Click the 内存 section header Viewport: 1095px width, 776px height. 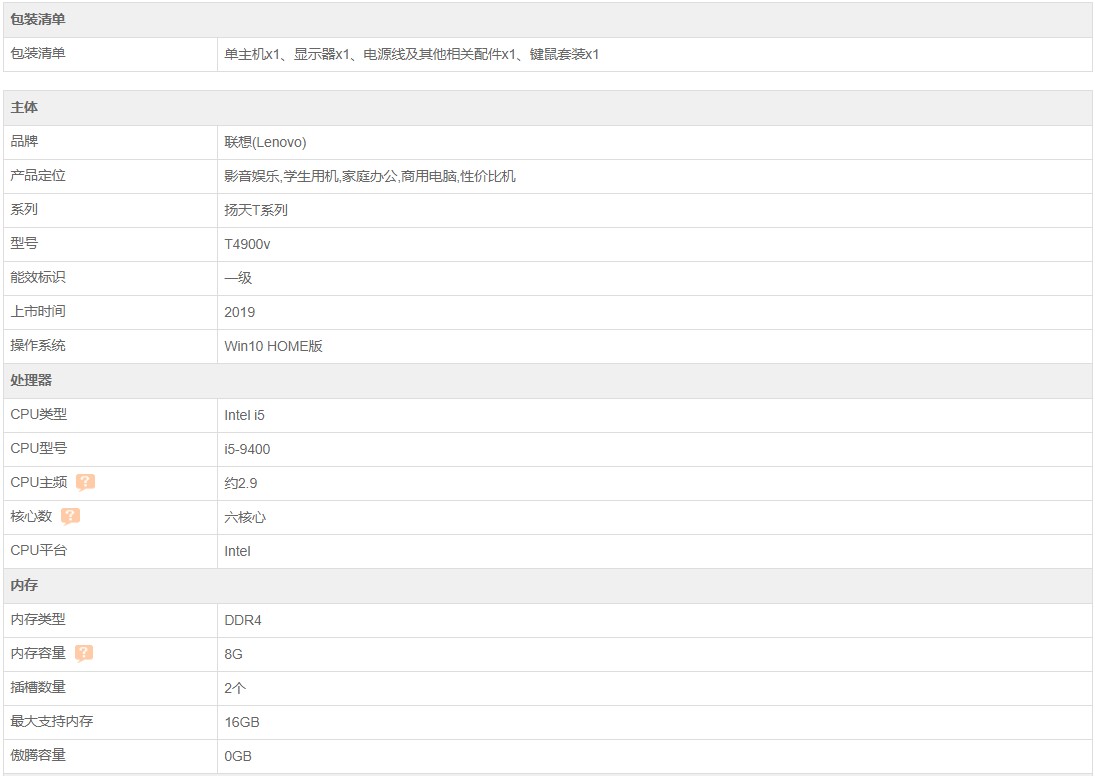(24, 586)
